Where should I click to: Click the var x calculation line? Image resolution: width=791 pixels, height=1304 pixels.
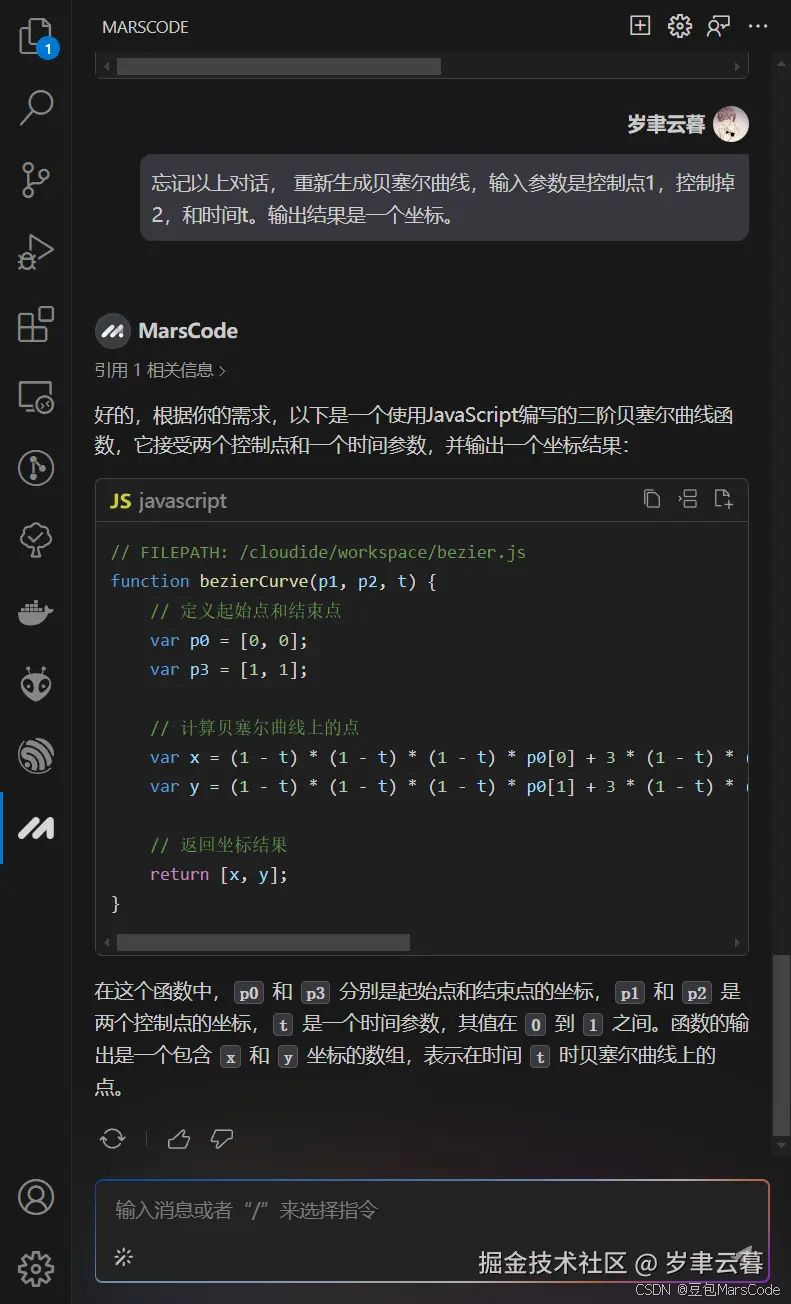coord(449,757)
